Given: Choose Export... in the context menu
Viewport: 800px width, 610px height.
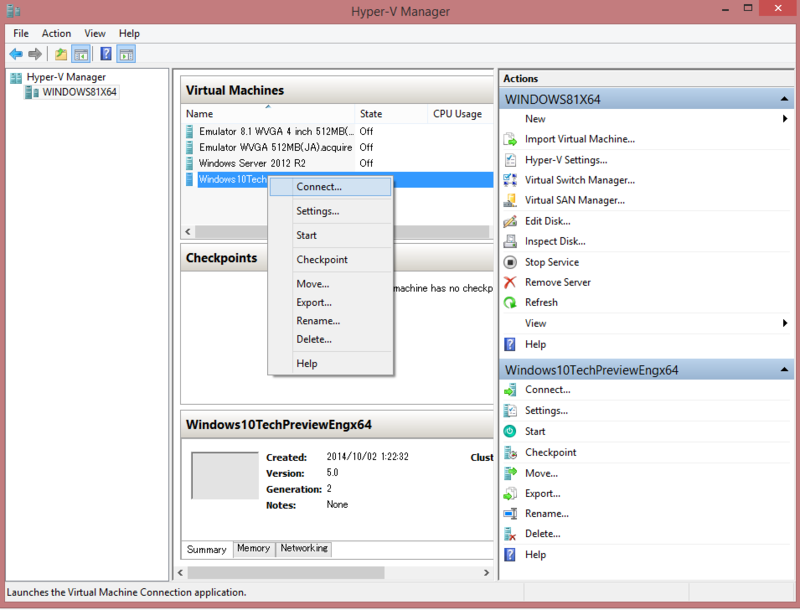Looking at the screenshot, I should tap(331, 302).
